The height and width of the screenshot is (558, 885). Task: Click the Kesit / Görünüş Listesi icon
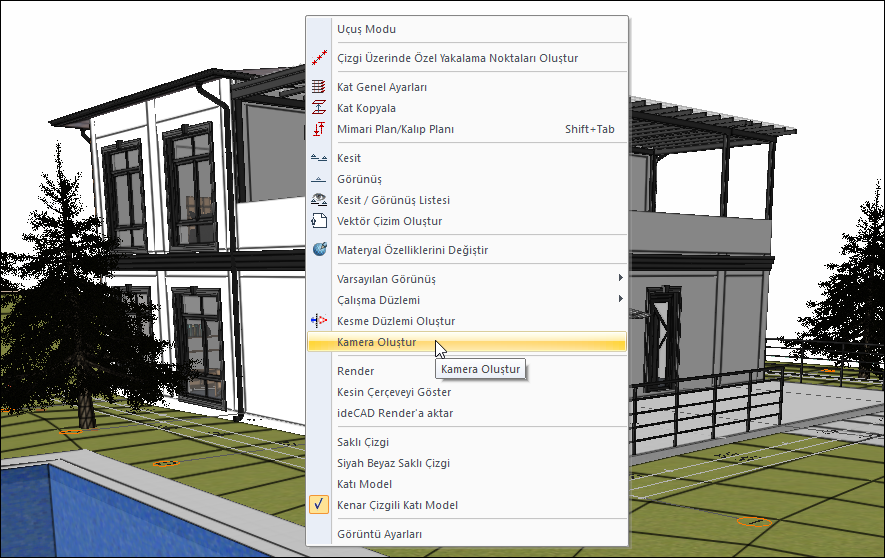click(320, 200)
